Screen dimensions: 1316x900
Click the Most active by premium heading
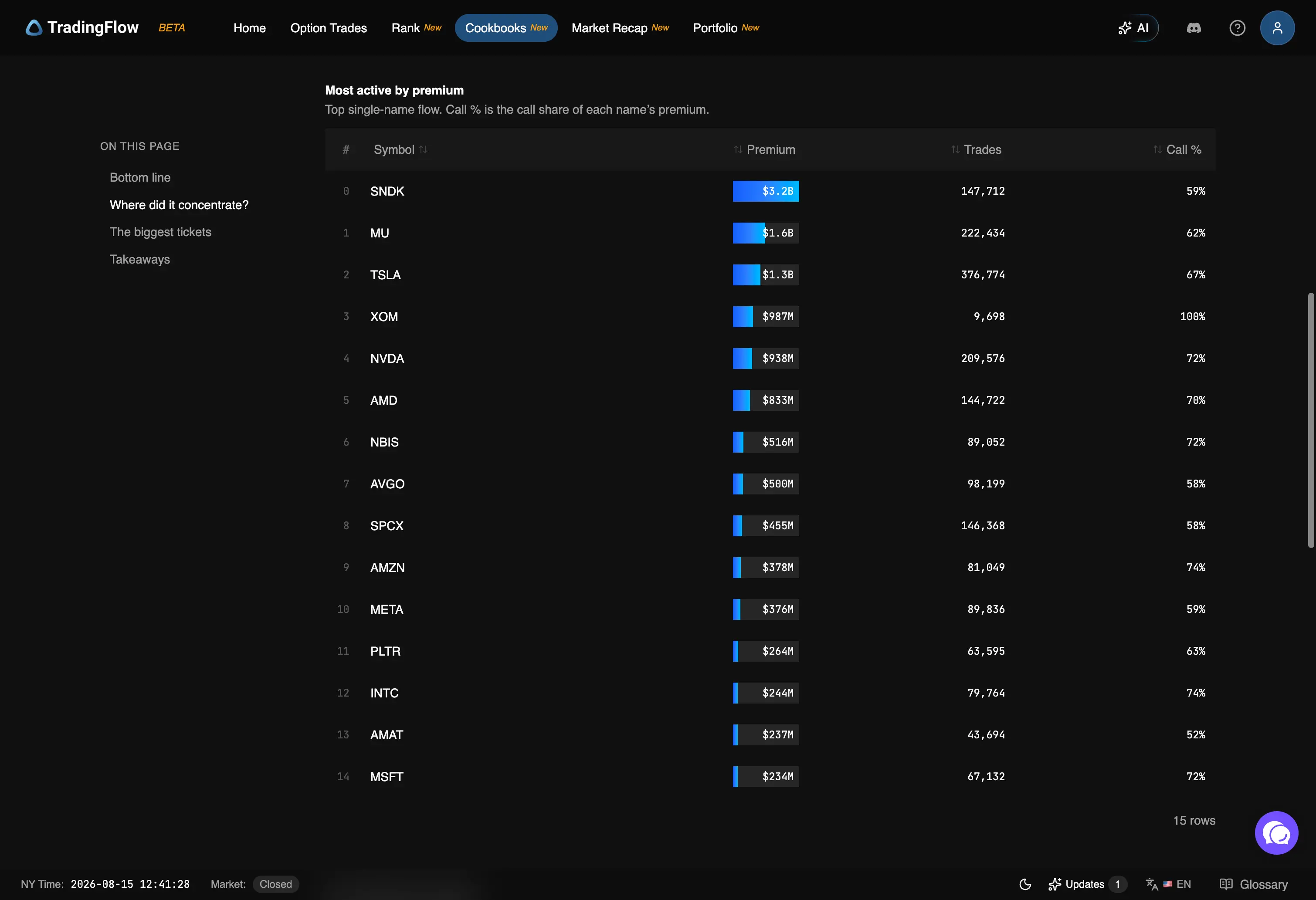(x=394, y=90)
